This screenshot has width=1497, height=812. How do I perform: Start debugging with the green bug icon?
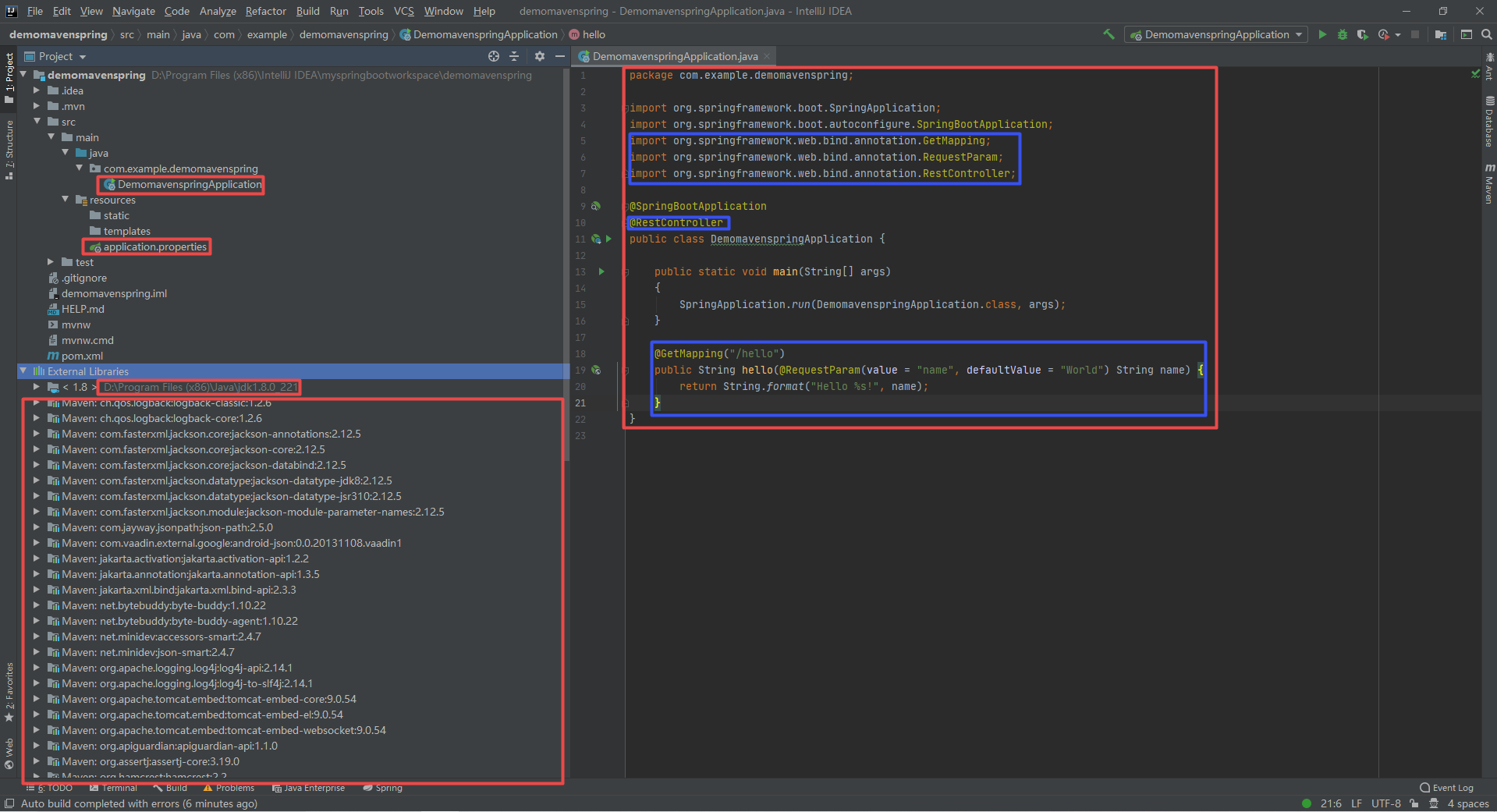(1343, 34)
